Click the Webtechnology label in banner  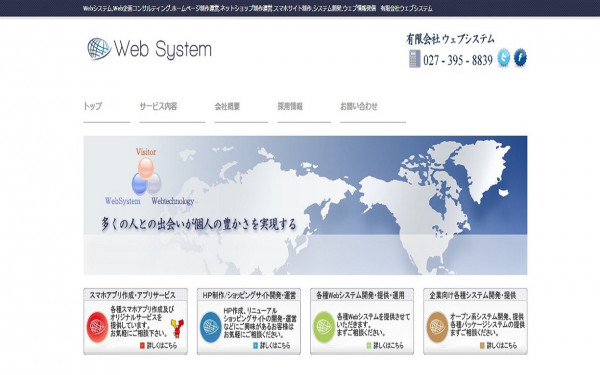(x=173, y=201)
